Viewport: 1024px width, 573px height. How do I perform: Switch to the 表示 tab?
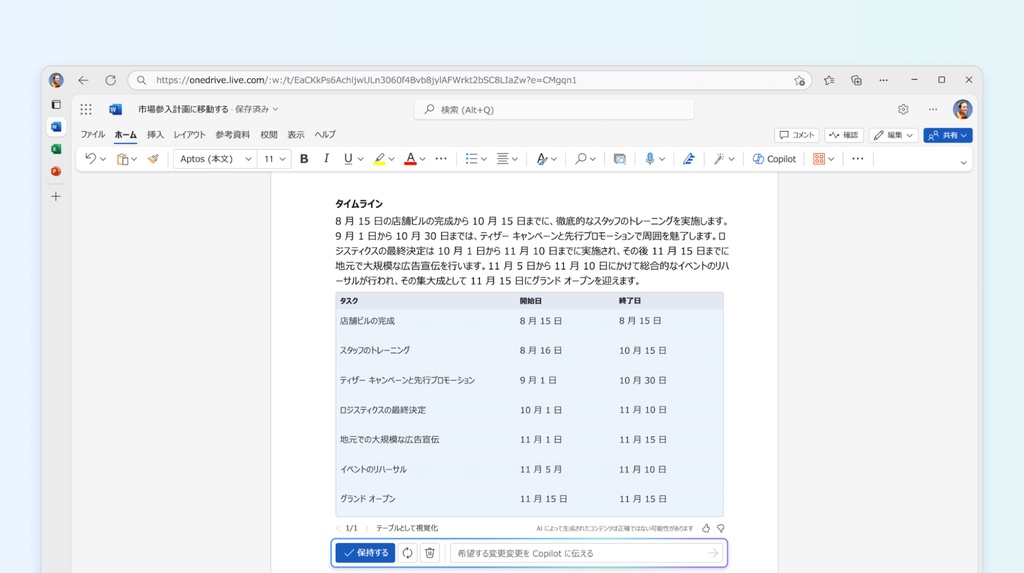[x=296, y=135]
